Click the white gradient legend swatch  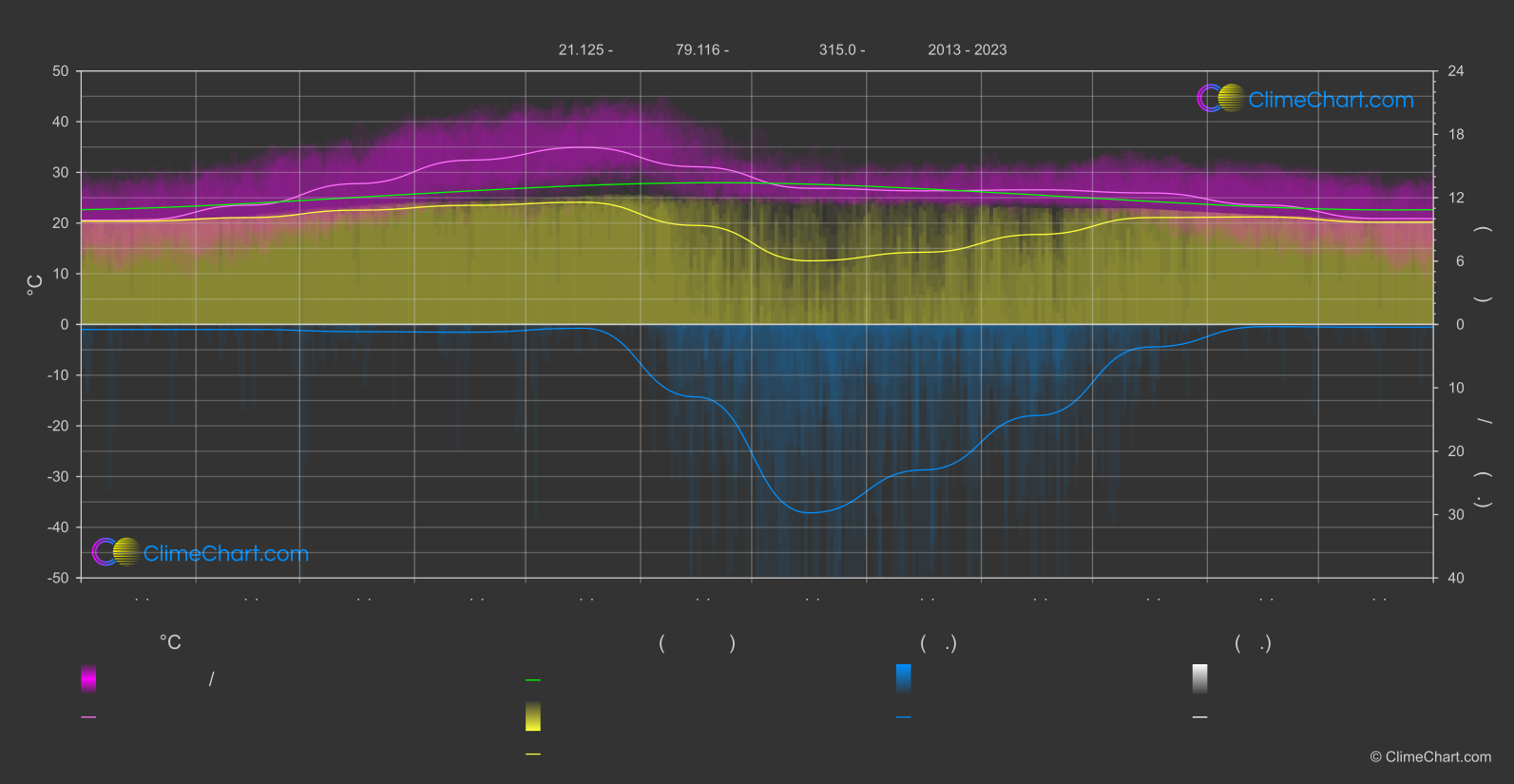click(x=1199, y=679)
